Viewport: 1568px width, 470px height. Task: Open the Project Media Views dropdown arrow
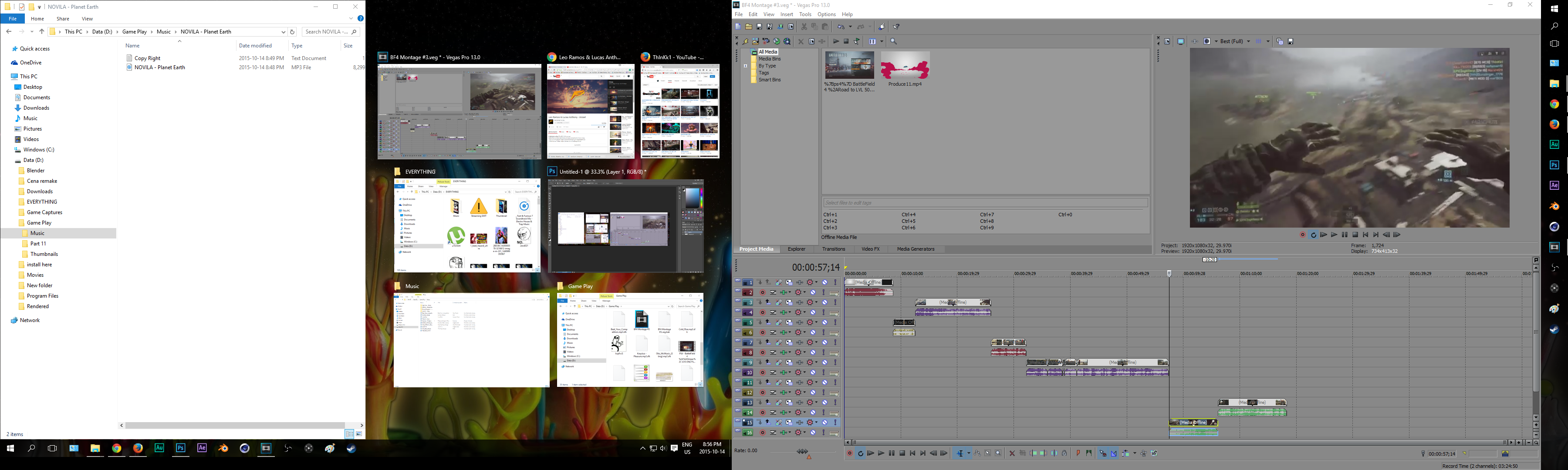[x=882, y=41]
